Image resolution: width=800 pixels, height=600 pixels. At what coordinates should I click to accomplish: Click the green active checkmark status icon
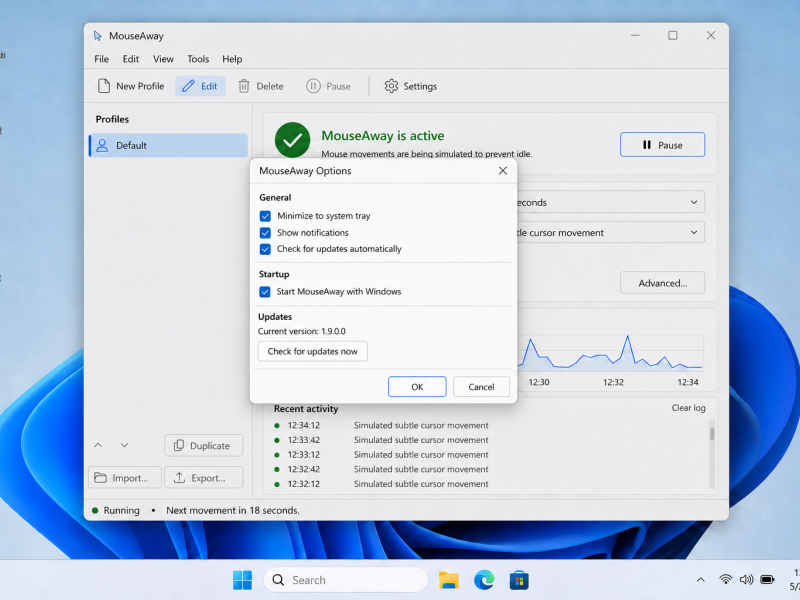[x=292, y=140]
